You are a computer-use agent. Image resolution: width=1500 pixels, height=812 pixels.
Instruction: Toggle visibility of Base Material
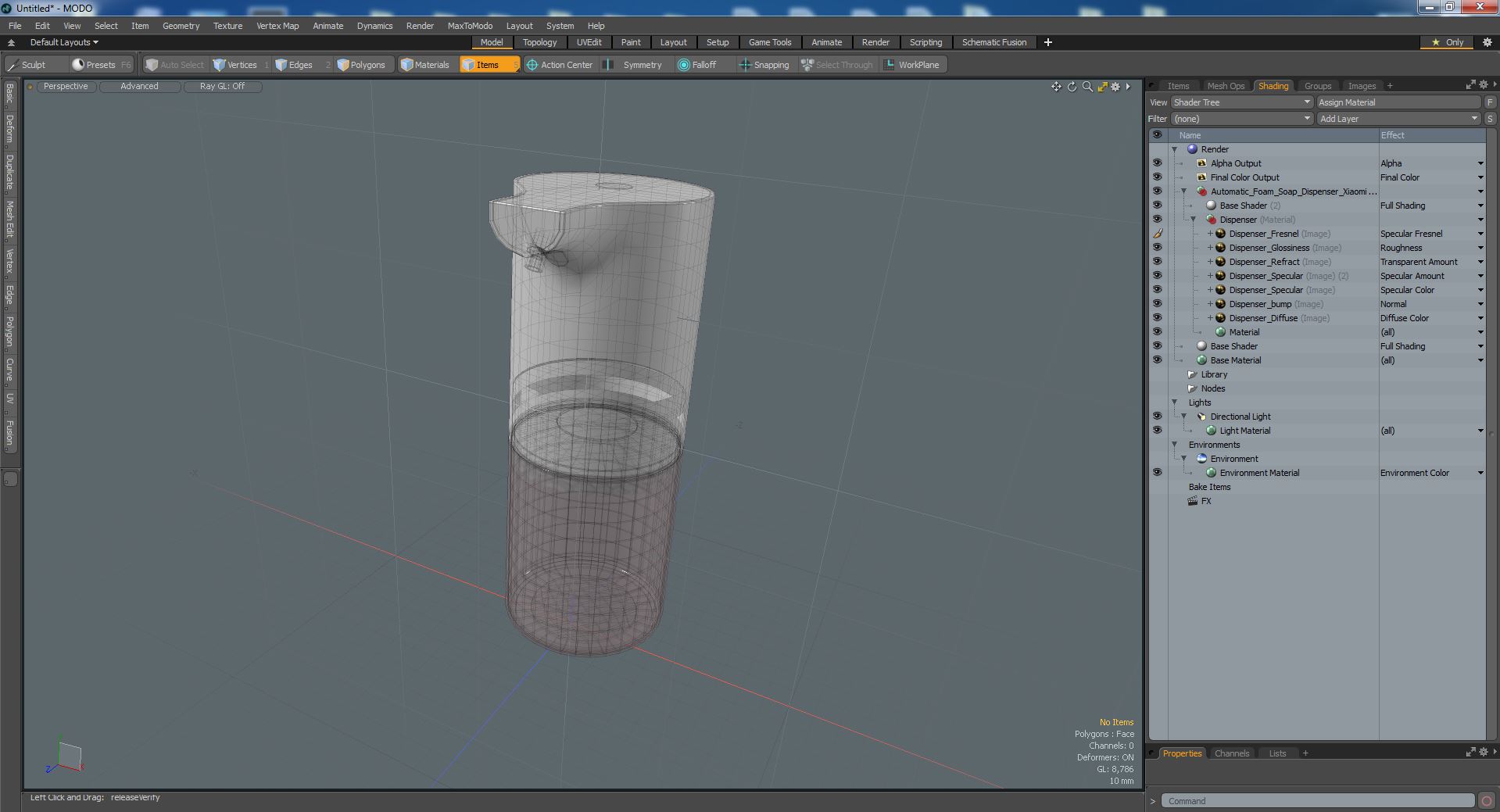(1157, 360)
